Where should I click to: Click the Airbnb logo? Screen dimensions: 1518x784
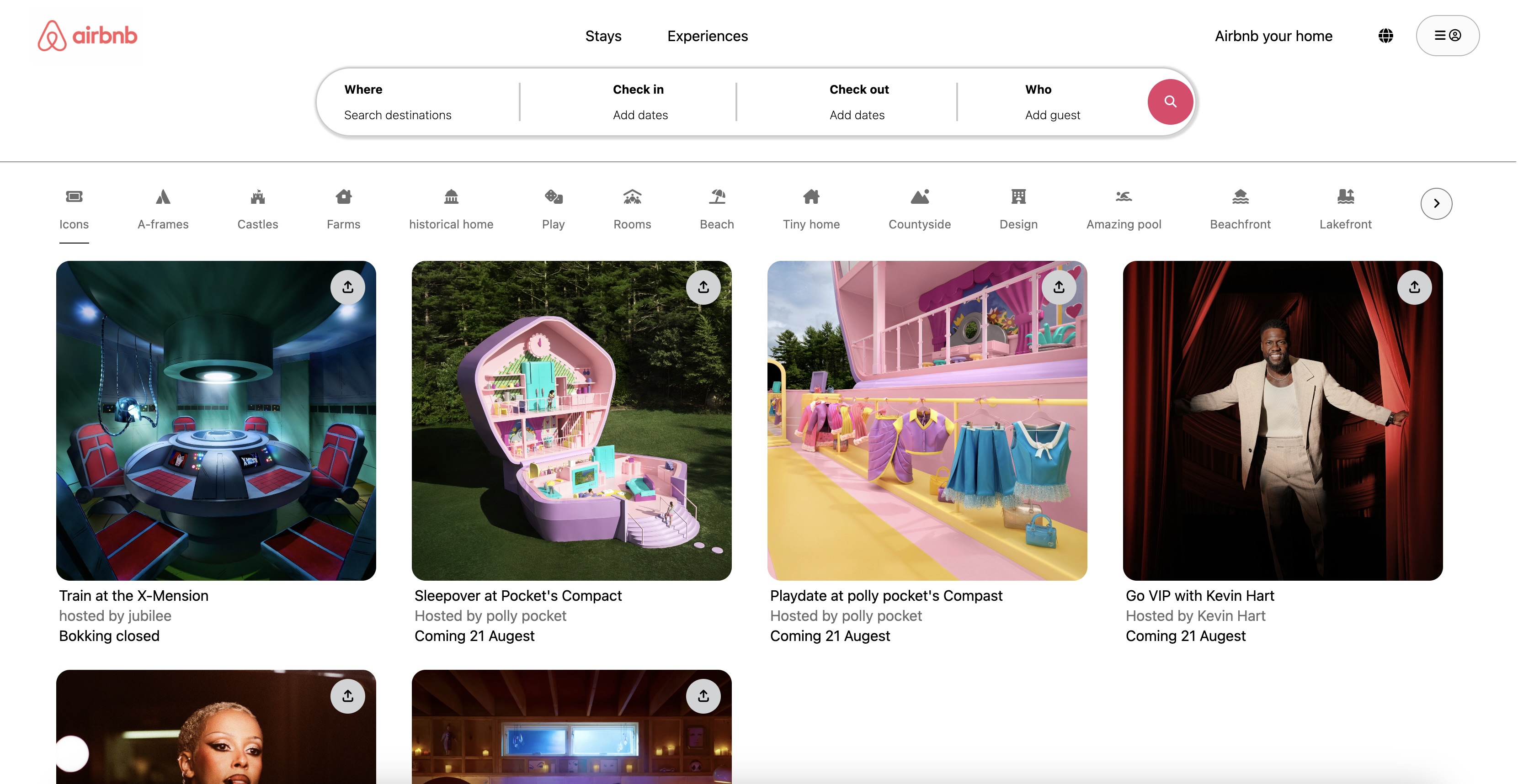(x=87, y=36)
